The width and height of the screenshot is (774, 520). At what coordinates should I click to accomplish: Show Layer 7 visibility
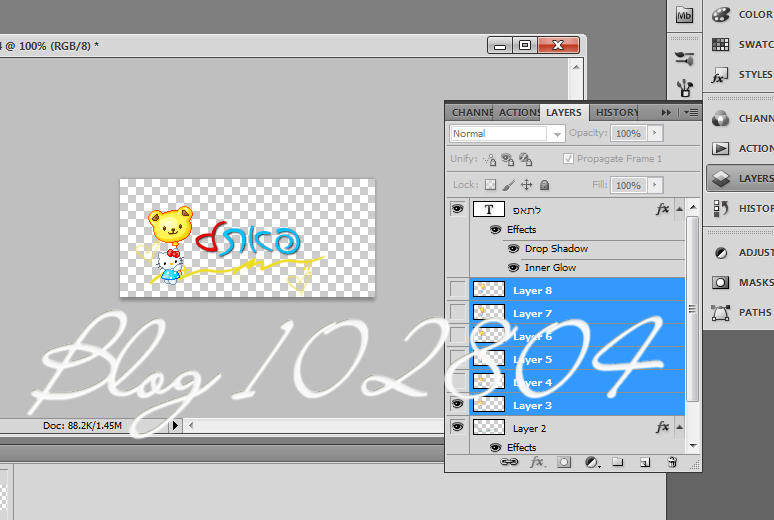click(458, 312)
